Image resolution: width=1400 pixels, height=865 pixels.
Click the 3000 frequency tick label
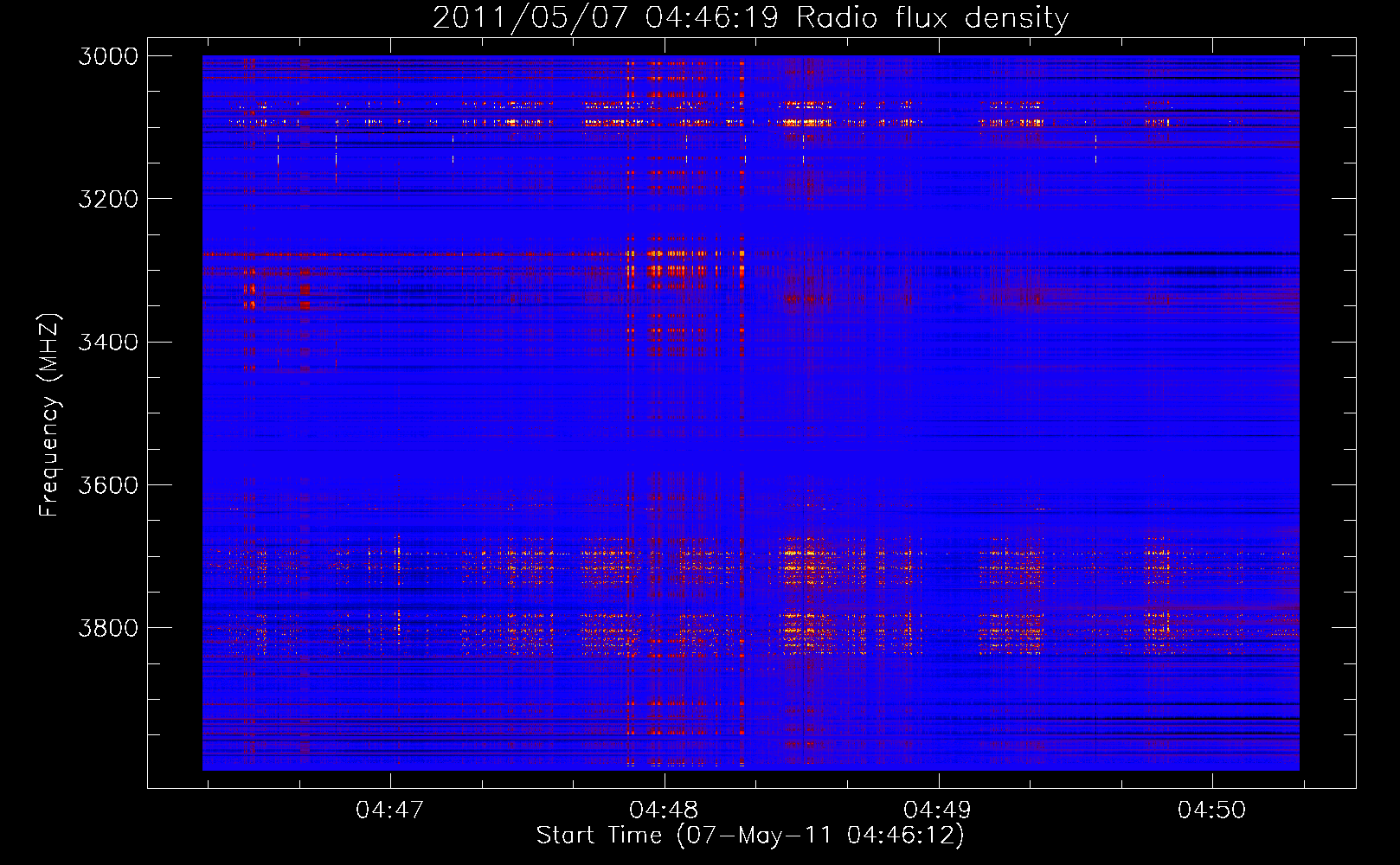[108, 56]
